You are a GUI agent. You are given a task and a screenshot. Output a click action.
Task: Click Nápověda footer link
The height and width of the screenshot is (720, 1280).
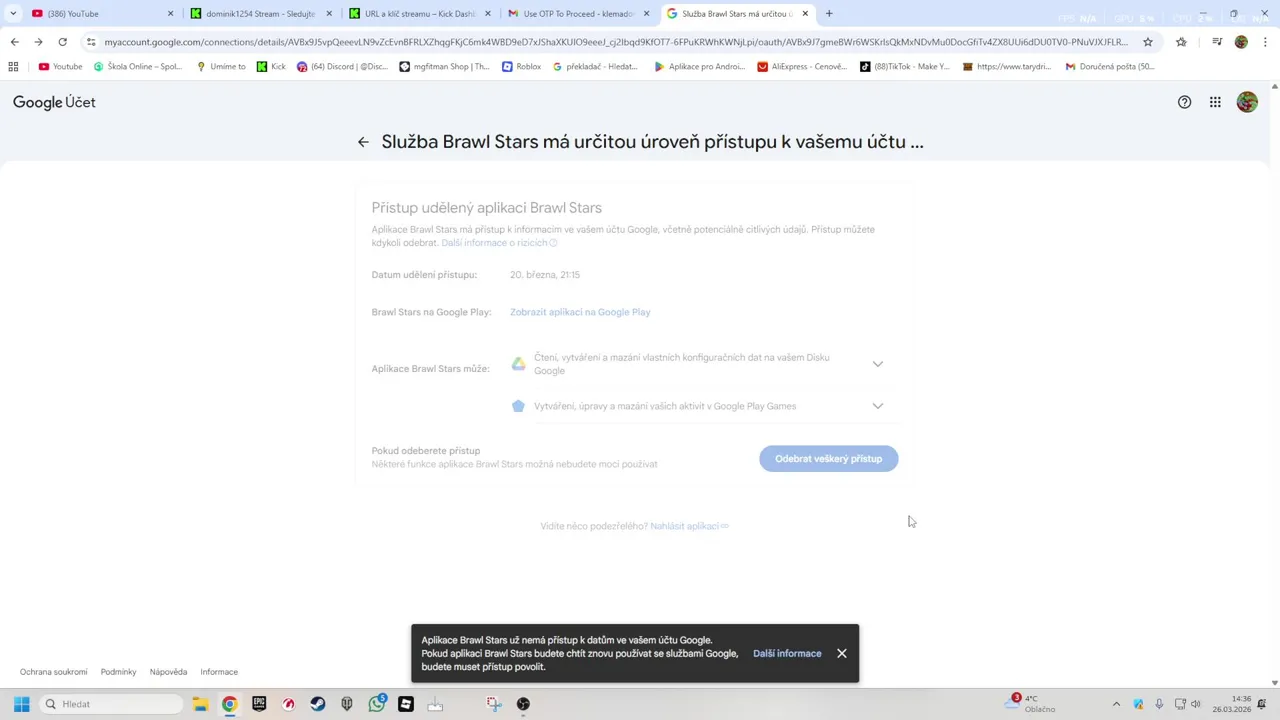(x=168, y=672)
